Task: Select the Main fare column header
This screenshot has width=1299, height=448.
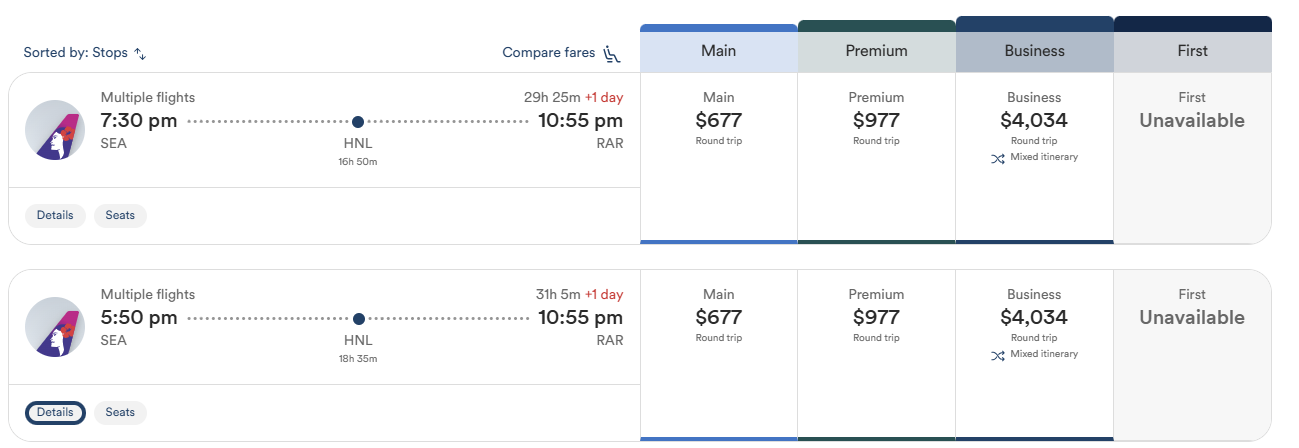Action: tap(718, 51)
